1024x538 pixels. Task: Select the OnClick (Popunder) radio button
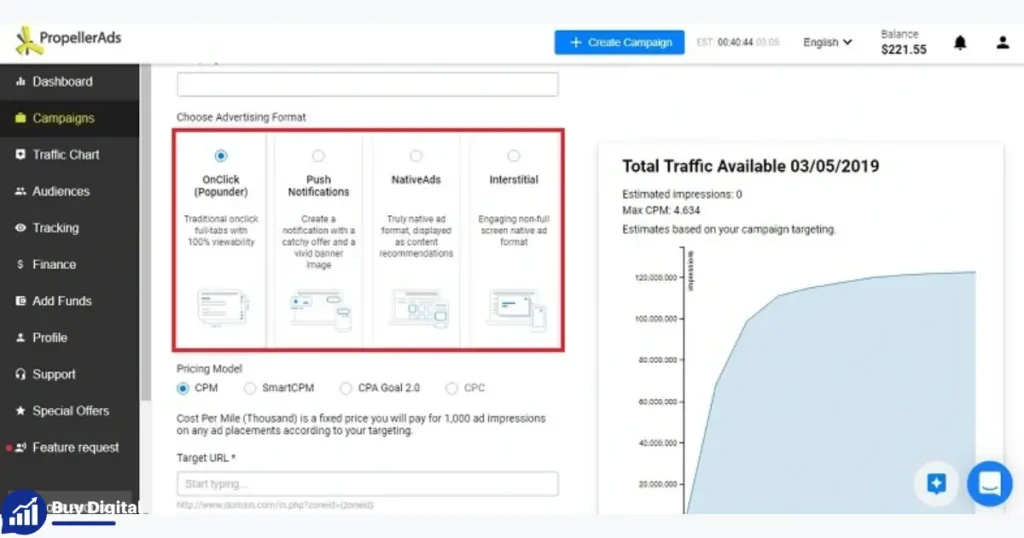pyautogui.click(x=221, y=156)
